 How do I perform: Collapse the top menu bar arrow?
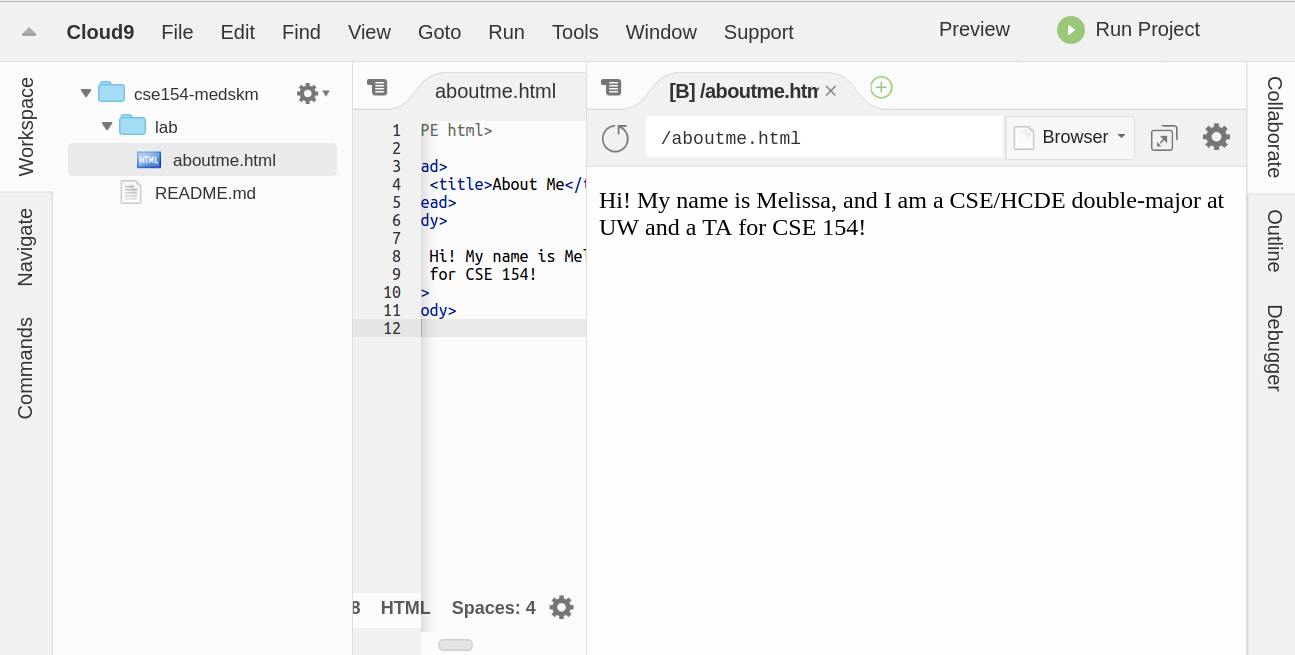29,32
